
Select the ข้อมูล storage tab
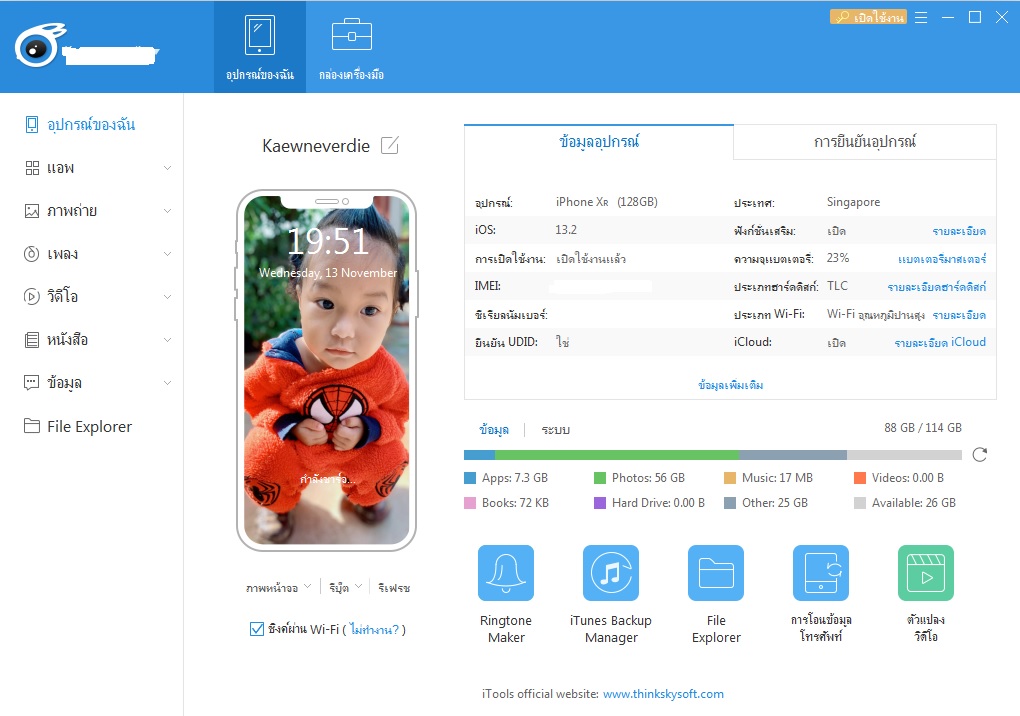pos(494,429)
